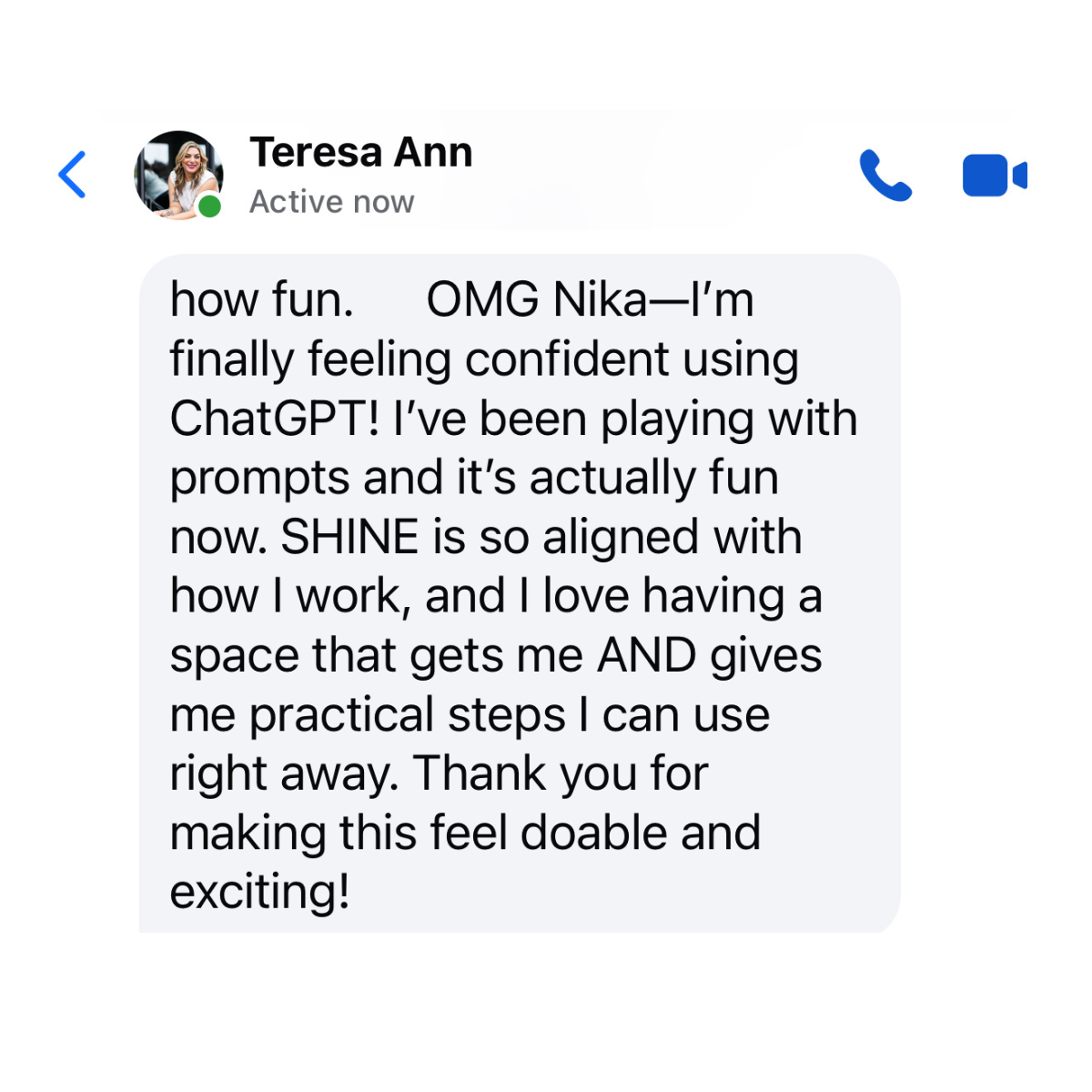Viewport: 1092px width, 1092px height.
Task: Click 'how fun.' at message start
Action: coord(261,299)
